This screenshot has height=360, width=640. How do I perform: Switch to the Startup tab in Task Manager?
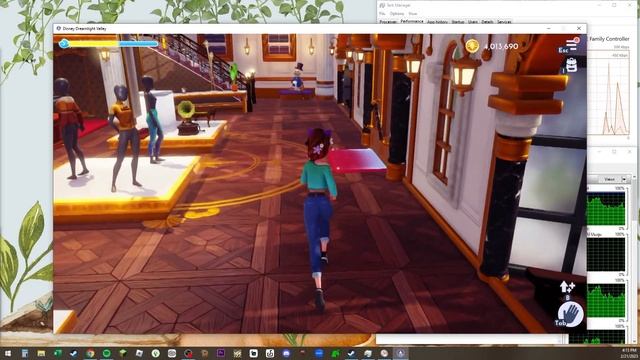pyautogui.click(x=458, y=22)
